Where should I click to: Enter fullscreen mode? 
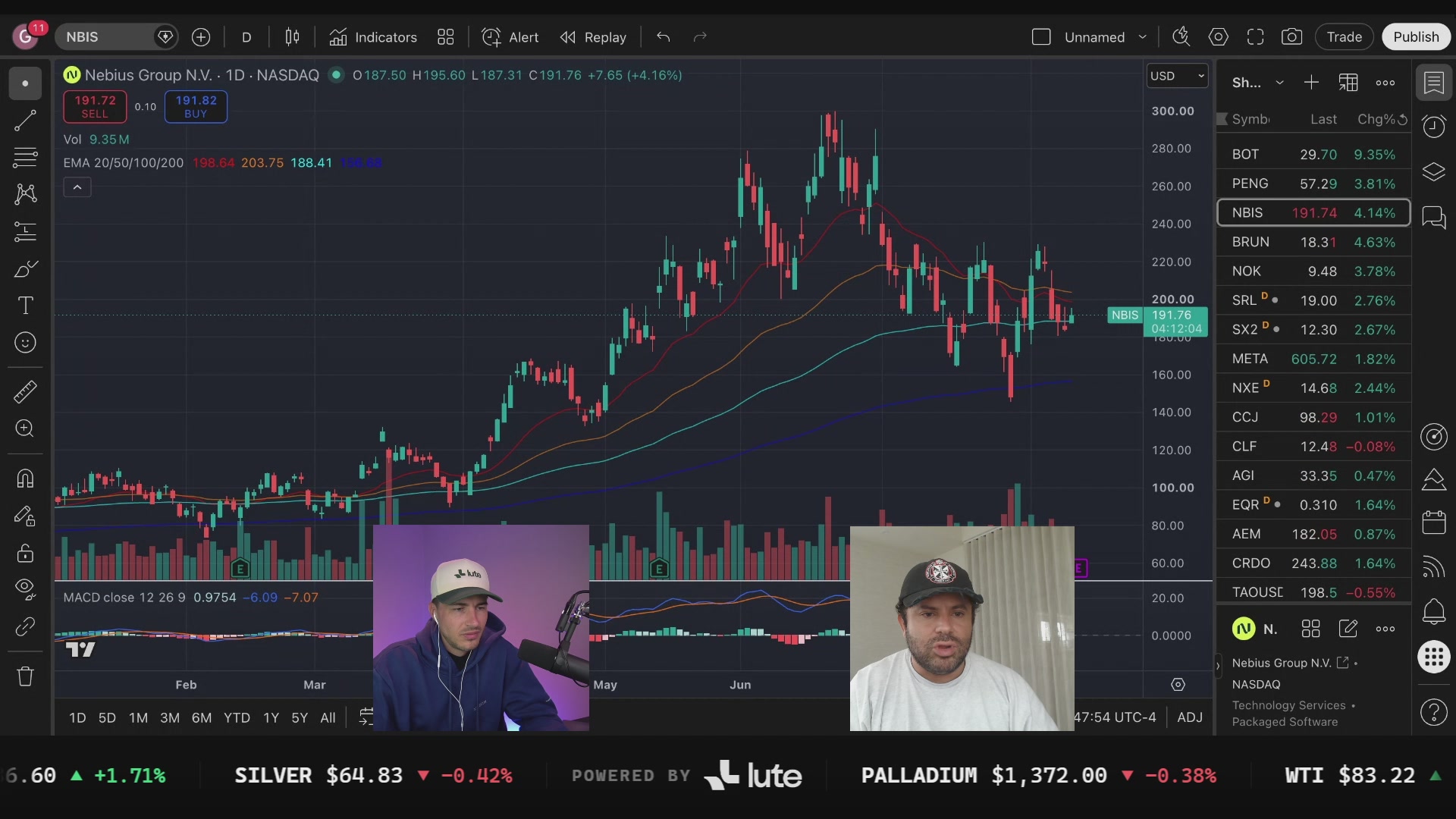1255,37
